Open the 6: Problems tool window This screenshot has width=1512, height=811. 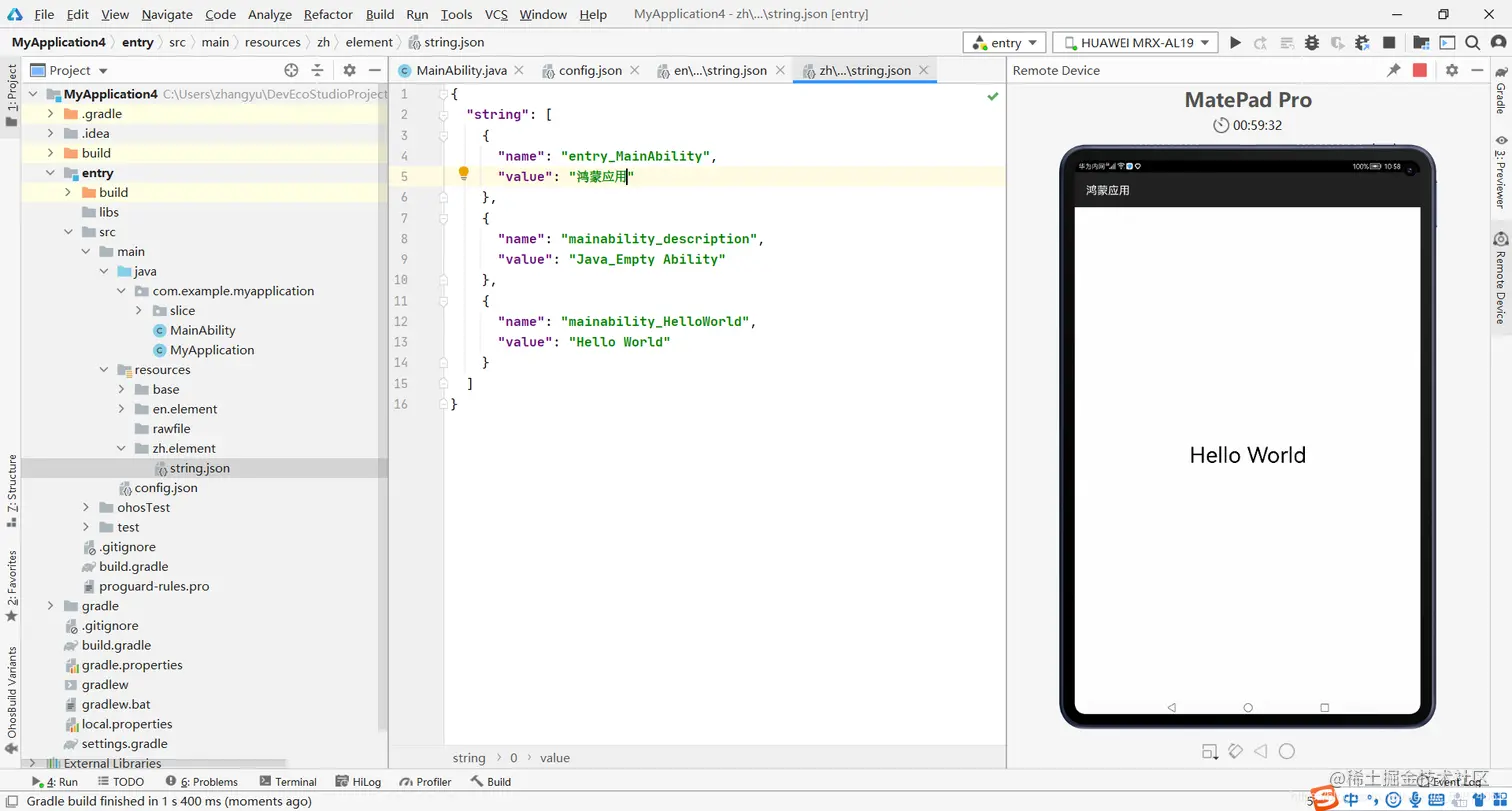202,781
